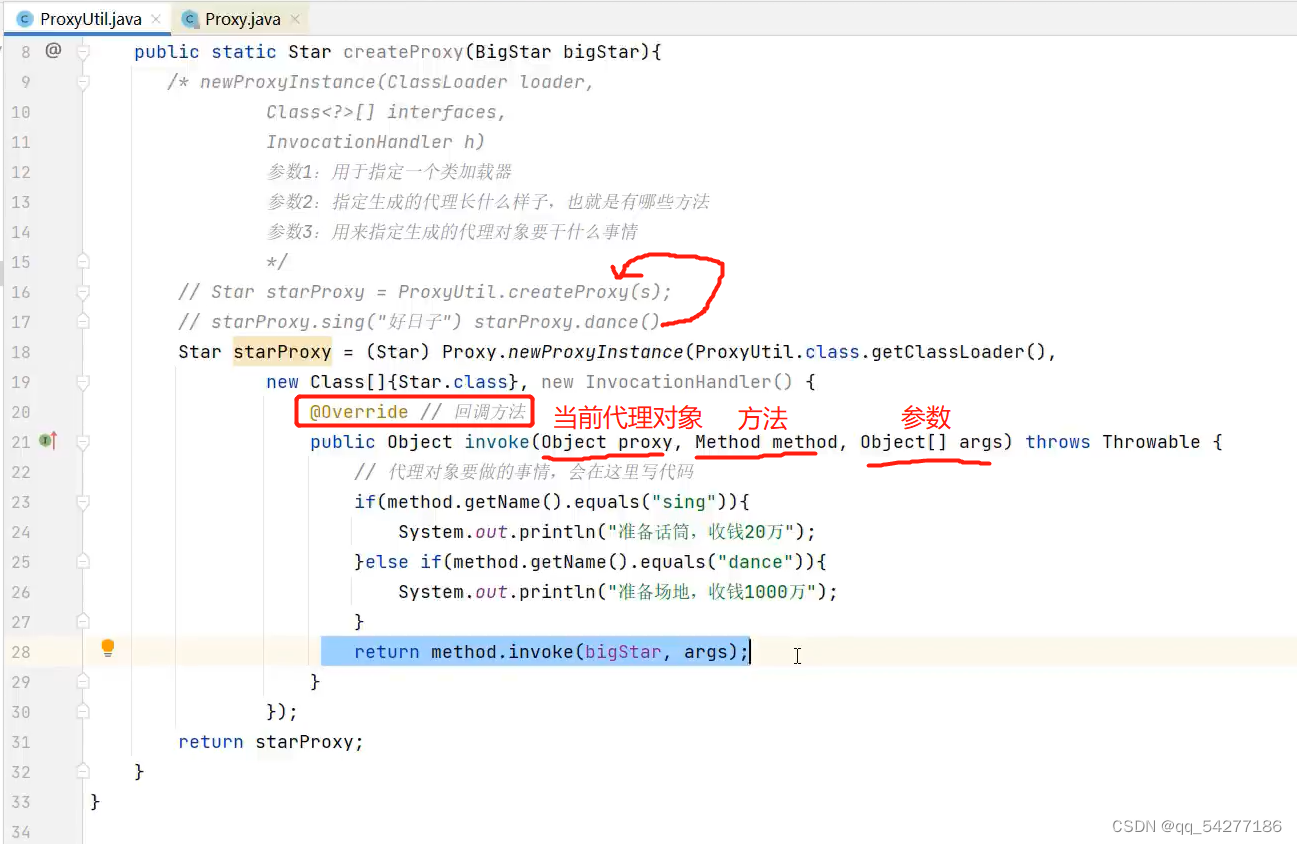1297x844 pixels.
Task: Click the fold end marker on line 32
Action: coord(83,771)
